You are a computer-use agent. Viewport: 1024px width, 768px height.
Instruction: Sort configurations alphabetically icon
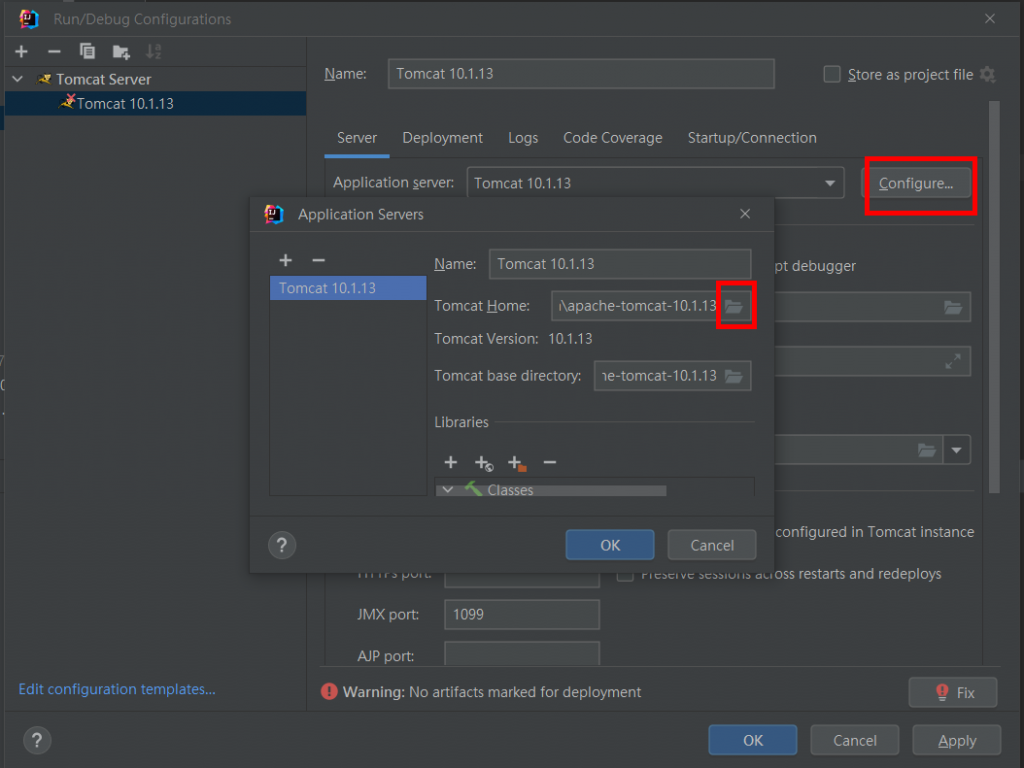(153, 52)
